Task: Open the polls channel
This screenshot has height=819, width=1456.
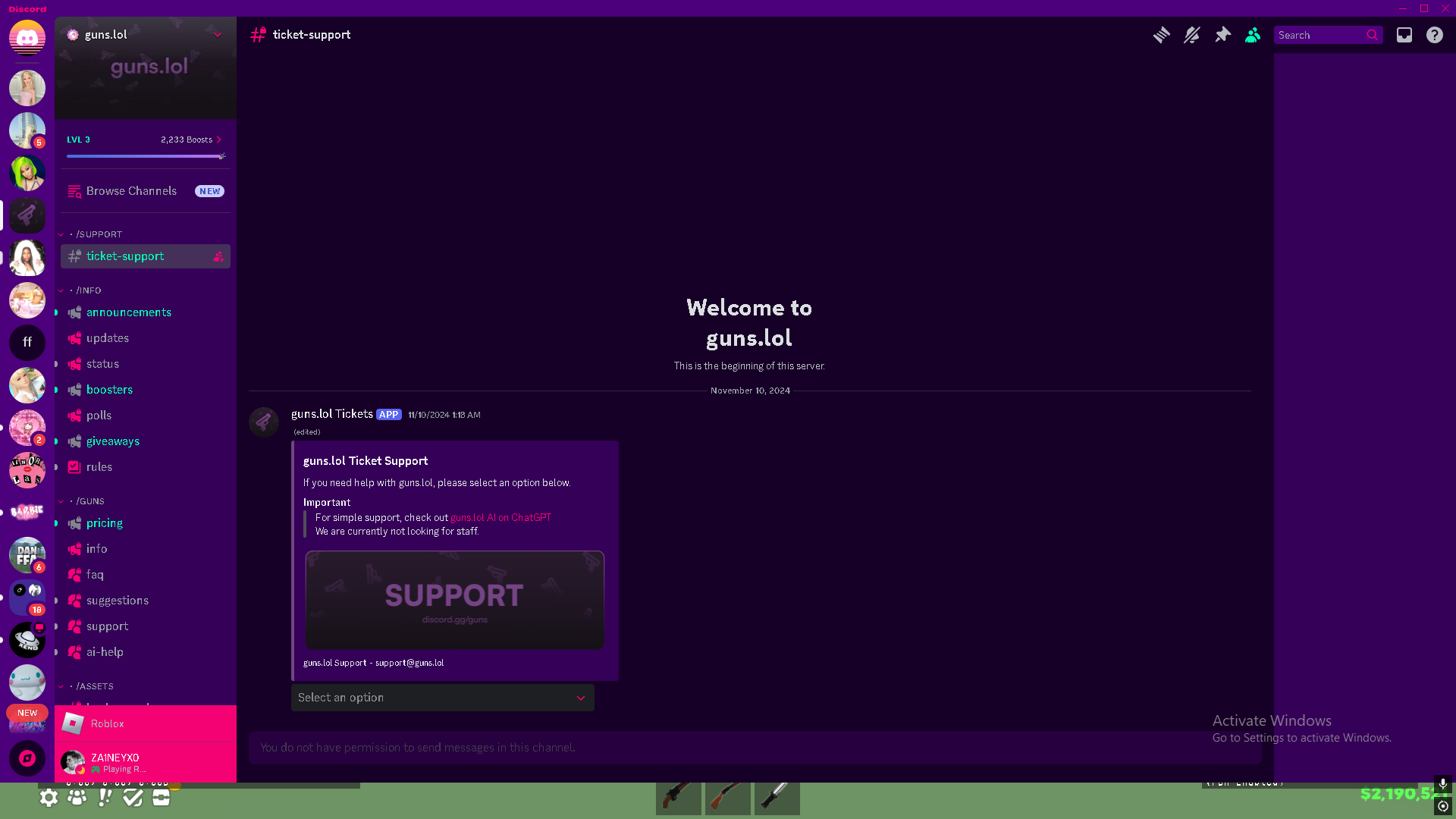Action: pos(146,416)
